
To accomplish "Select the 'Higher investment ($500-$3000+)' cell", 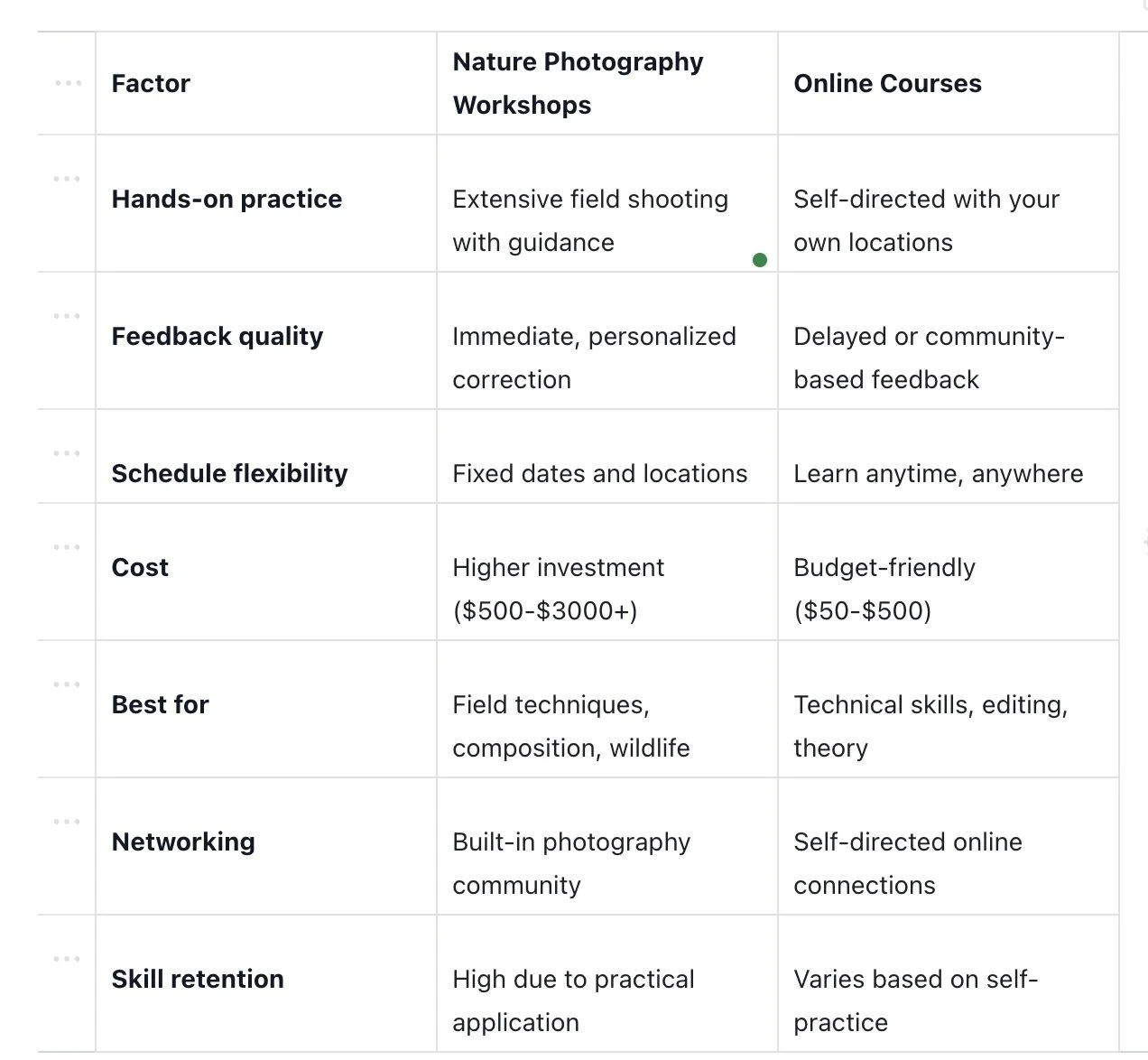I will click(x=558, y=589).
